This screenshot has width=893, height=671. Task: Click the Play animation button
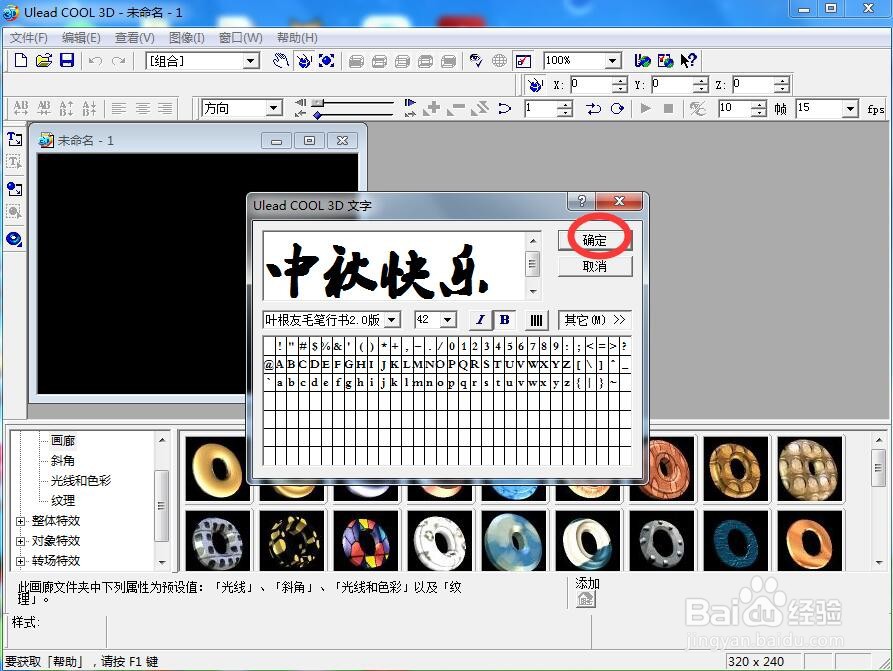tap(645, 108)
